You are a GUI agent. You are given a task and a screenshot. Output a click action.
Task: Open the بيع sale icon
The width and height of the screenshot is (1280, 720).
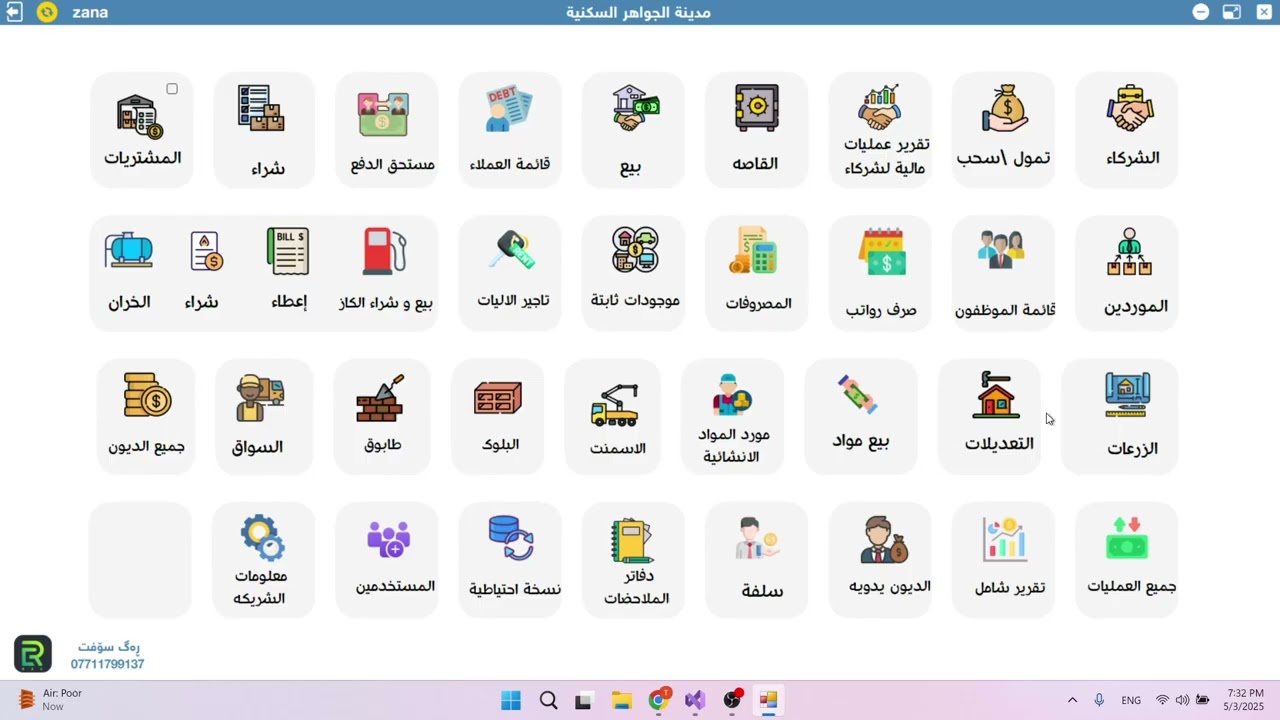(634, 108)
